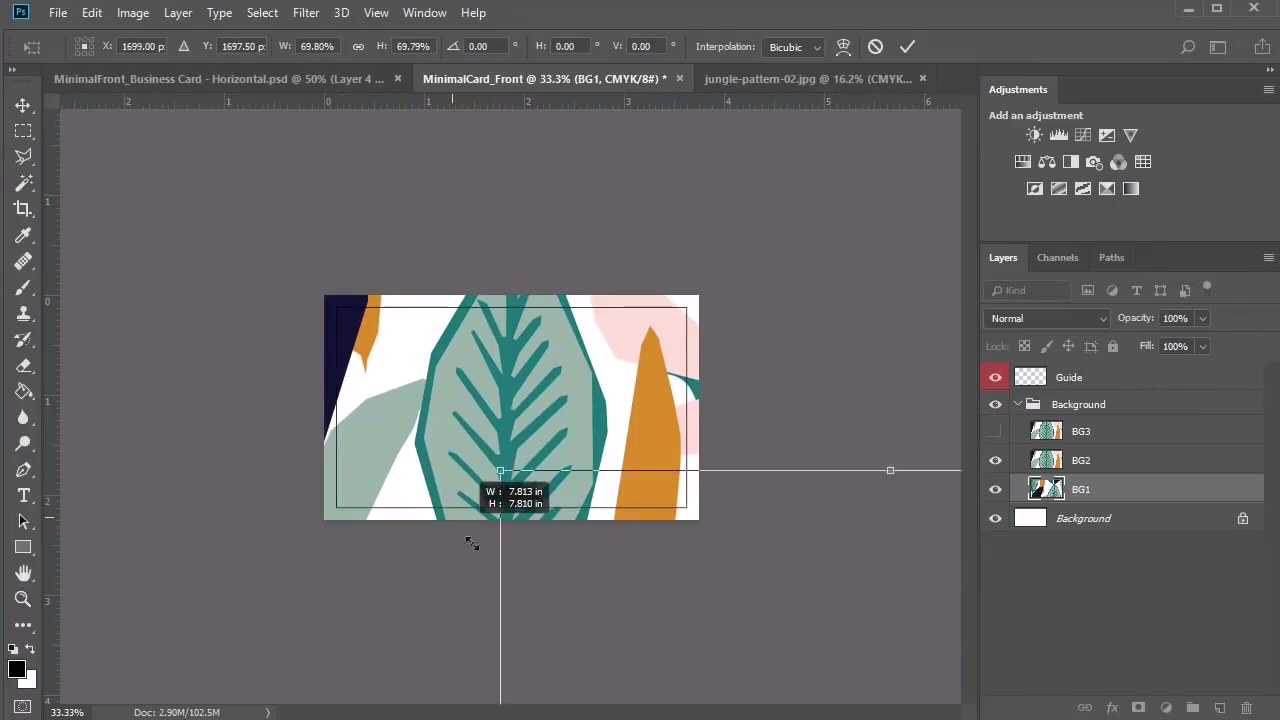Select the Crop tool
Image resolution: width=1280 pixels, height=720 pixels.
(x=23, y=208)
